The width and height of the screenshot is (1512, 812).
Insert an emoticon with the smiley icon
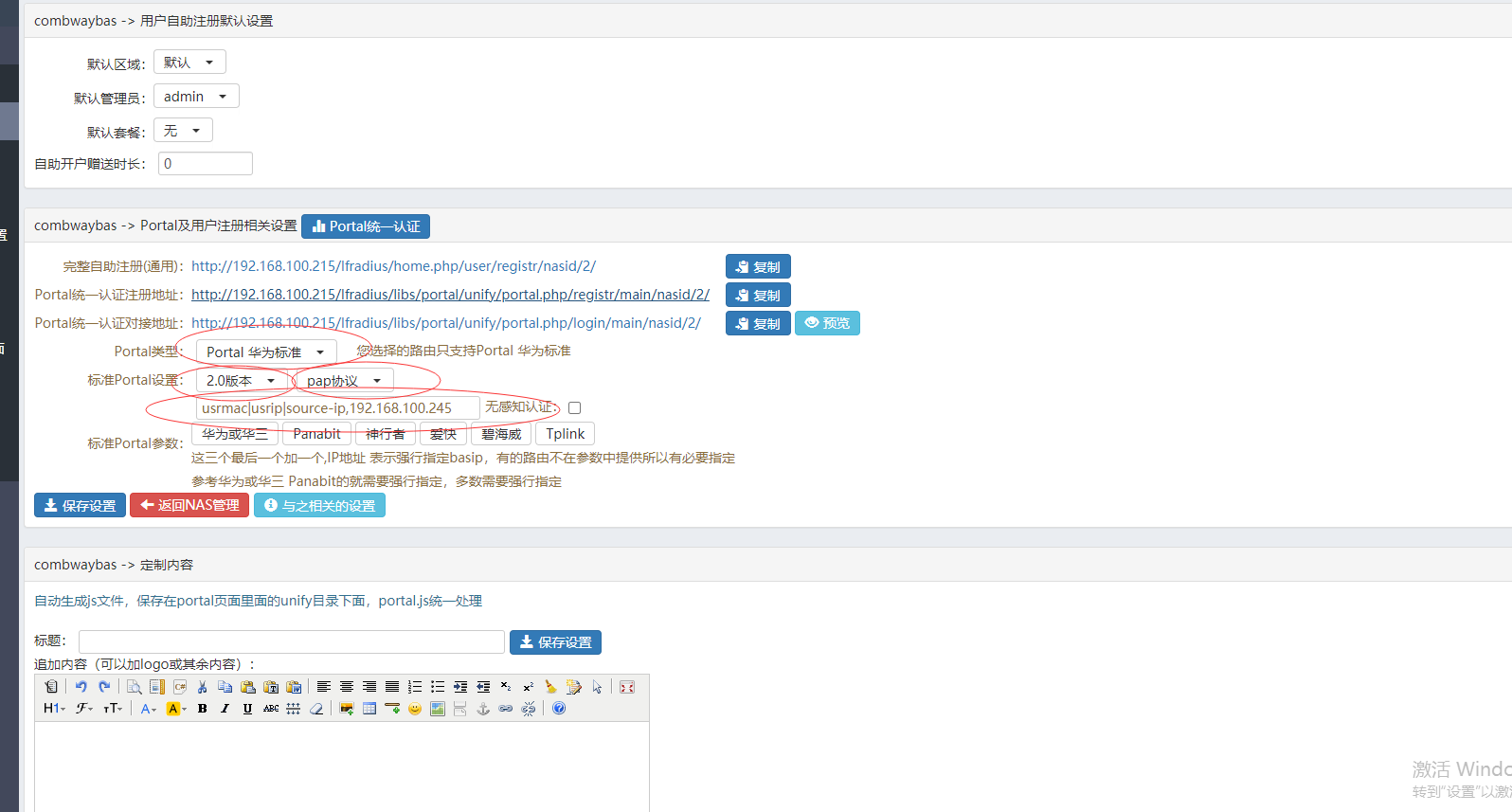click(415, 709)
